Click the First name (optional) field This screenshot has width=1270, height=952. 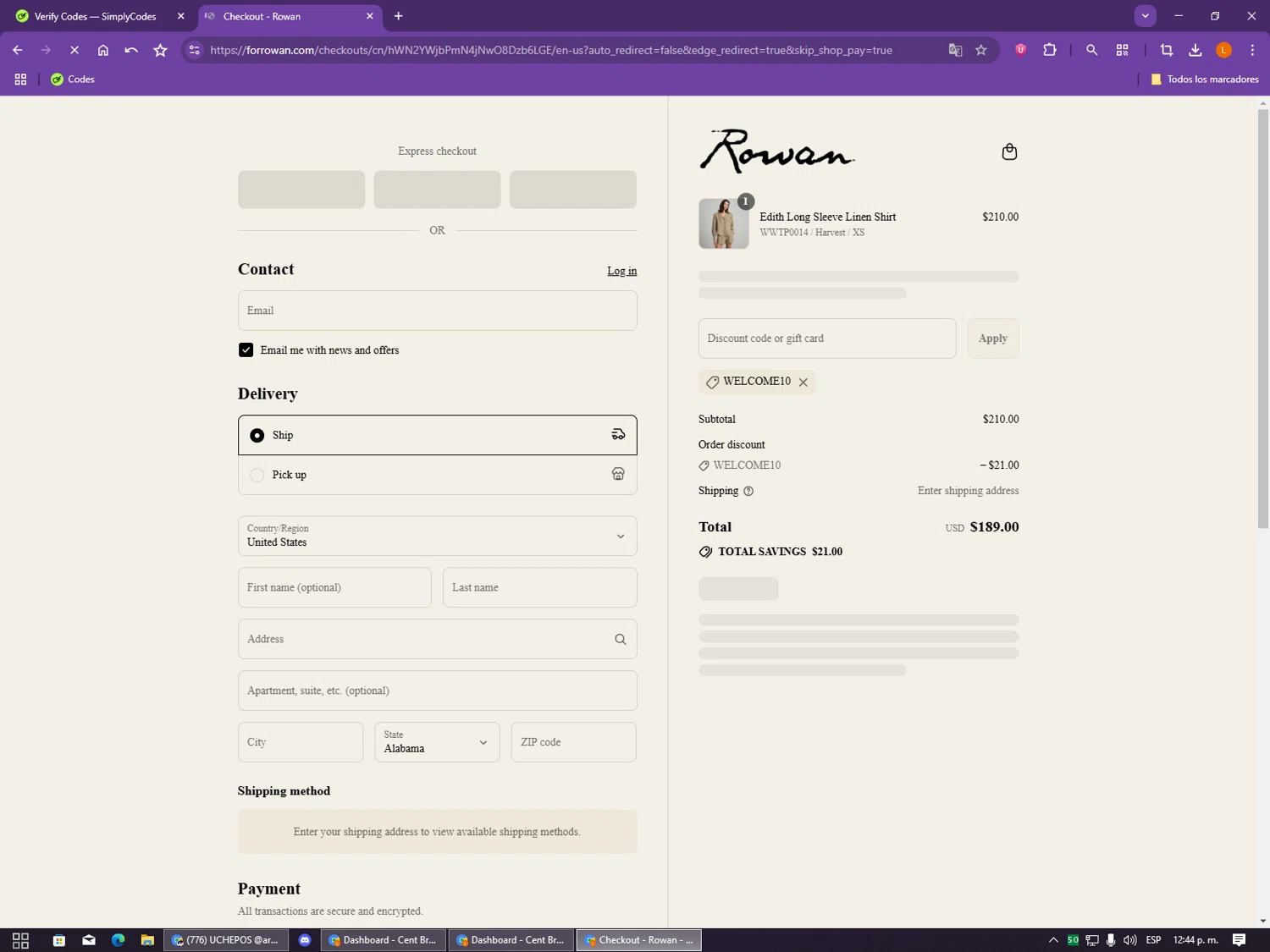[334, 587]
